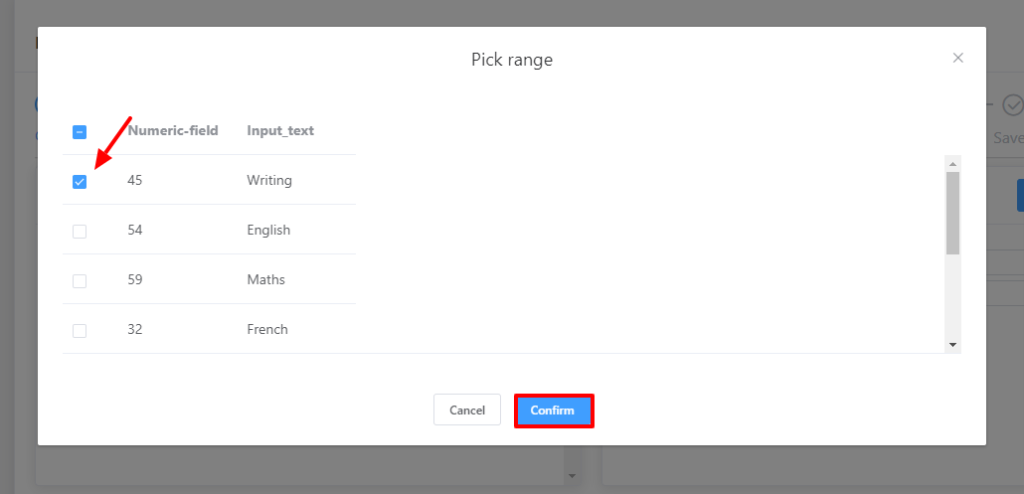Confirm the picked range
The image size is (1024, 494).
pyautogui.click(x=553, y=410)
